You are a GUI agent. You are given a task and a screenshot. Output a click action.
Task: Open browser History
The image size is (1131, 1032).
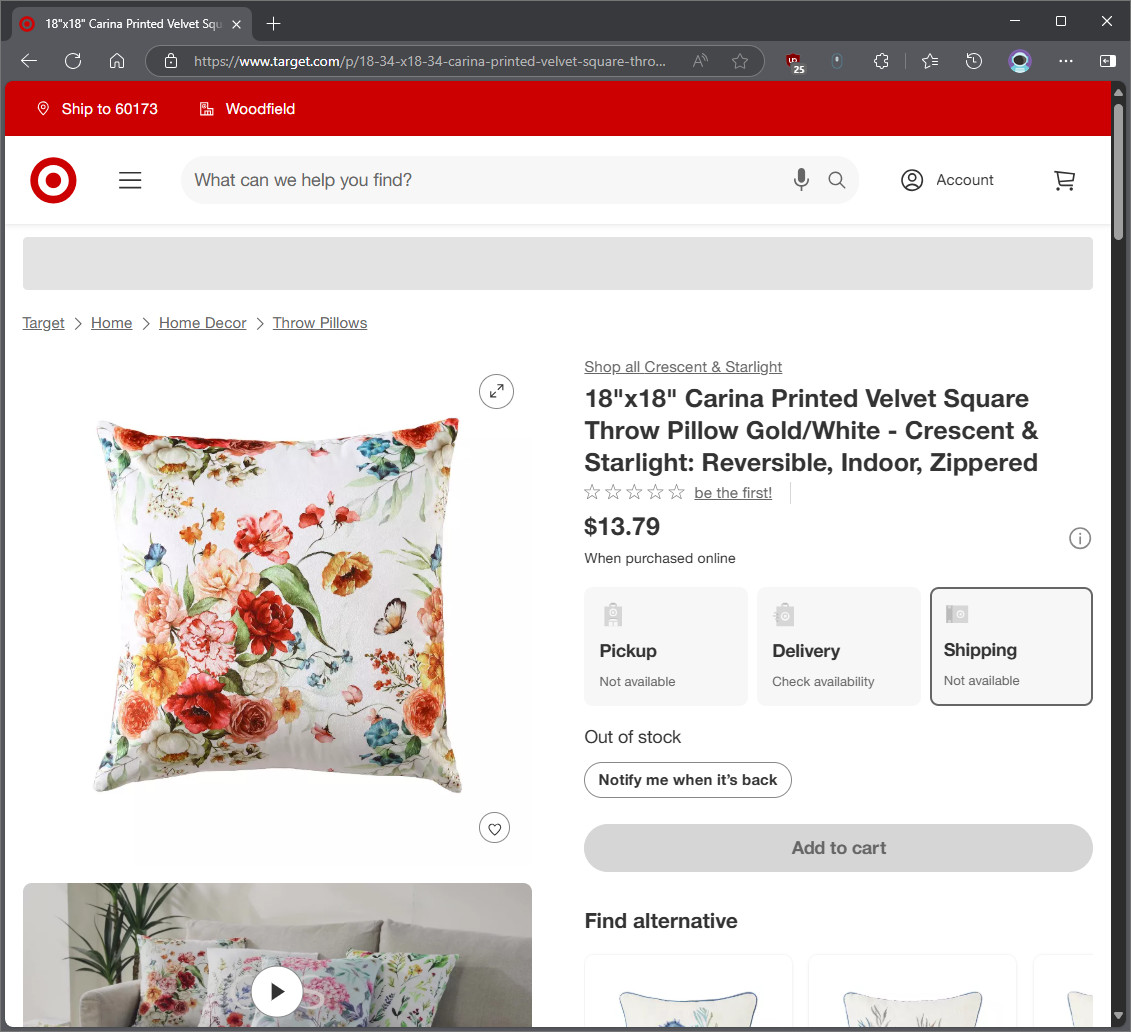tap(974, 61)
